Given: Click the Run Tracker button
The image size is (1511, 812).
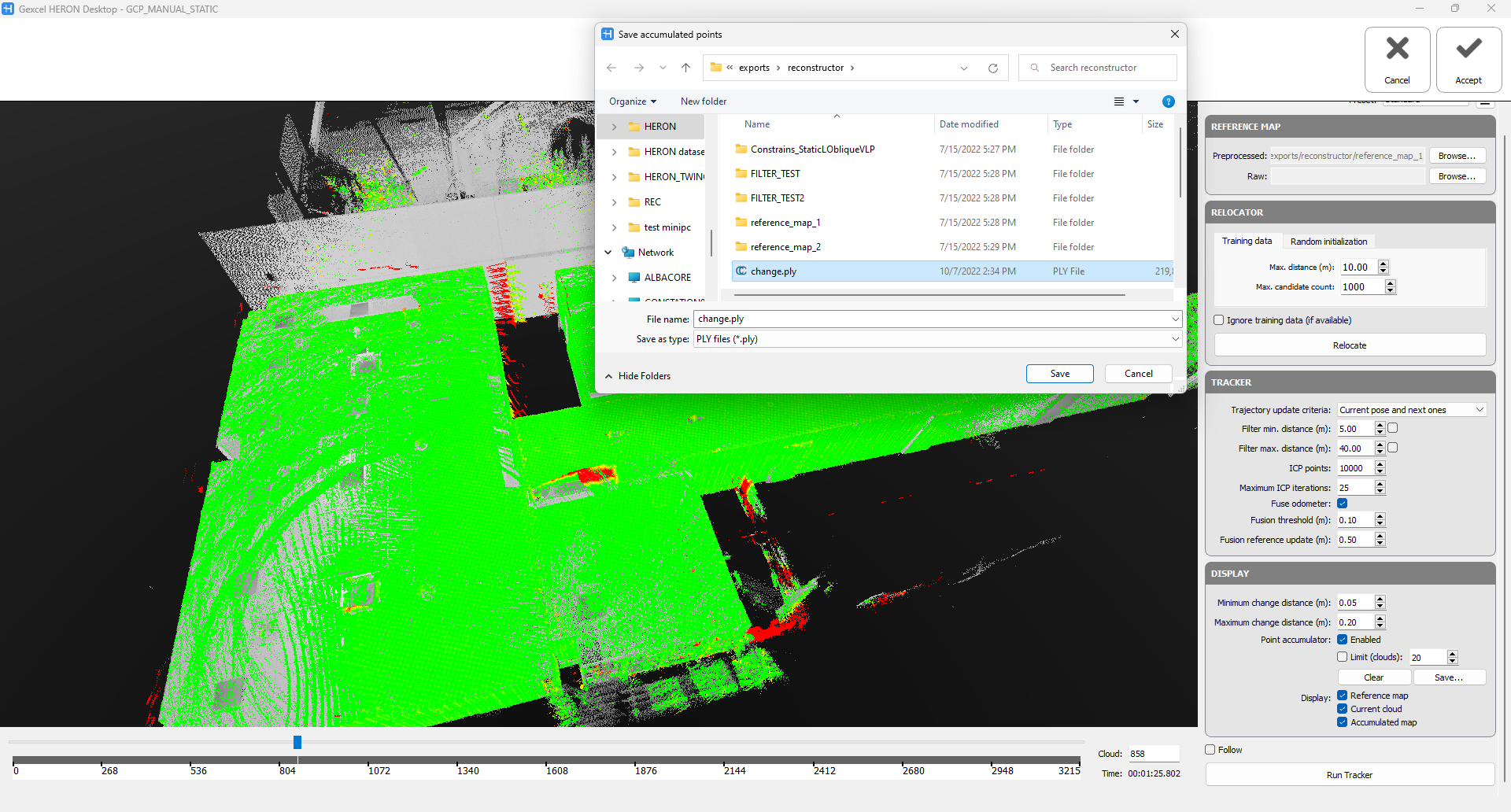Looking at the screenshot, I should click(1349, 775).
